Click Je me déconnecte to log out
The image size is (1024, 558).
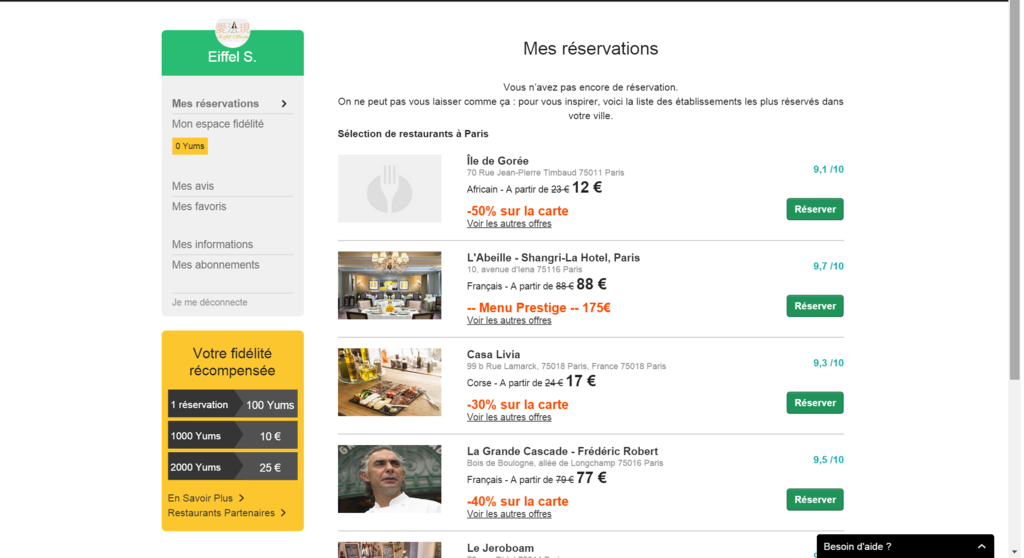pos(209,302)
